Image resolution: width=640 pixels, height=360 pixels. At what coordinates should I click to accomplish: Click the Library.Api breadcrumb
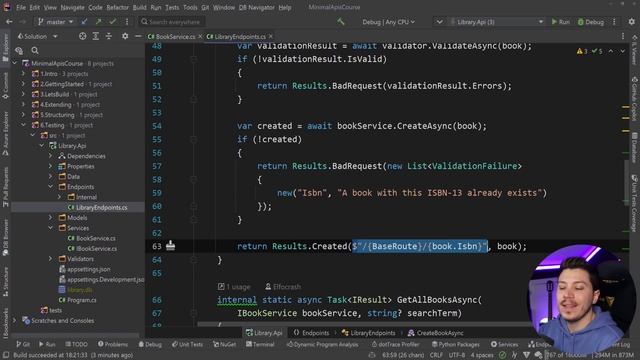tap(264, 333)
